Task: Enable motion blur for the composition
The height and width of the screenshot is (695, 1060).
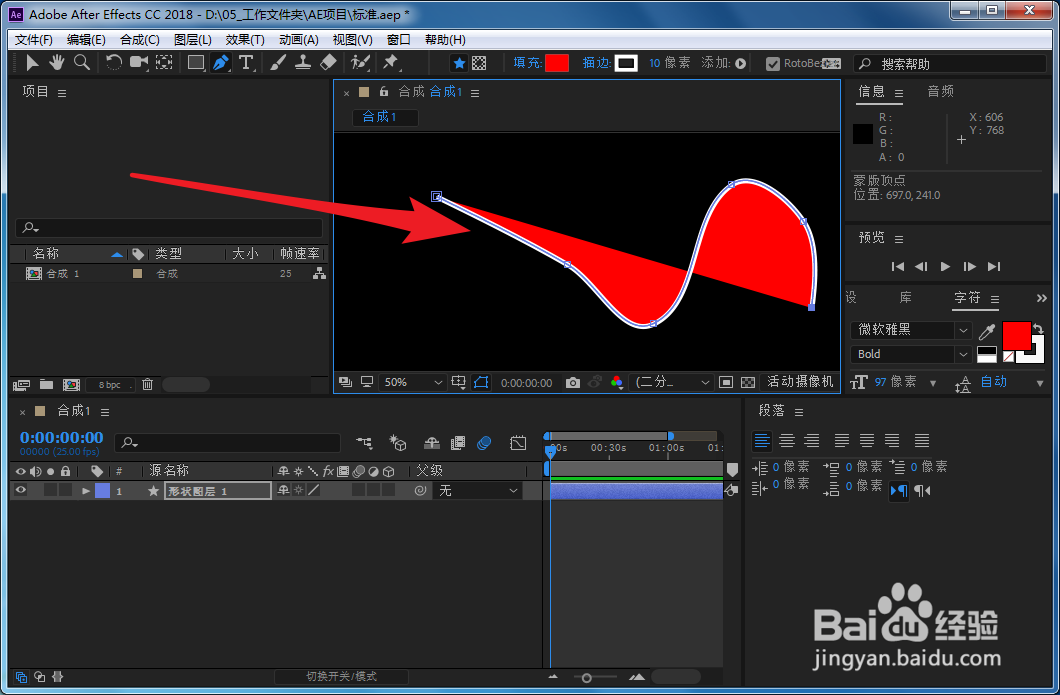Action: tap(484, 444)
